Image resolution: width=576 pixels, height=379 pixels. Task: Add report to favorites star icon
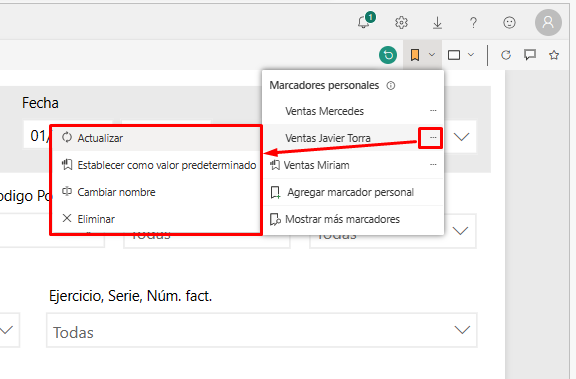[554, 55]
